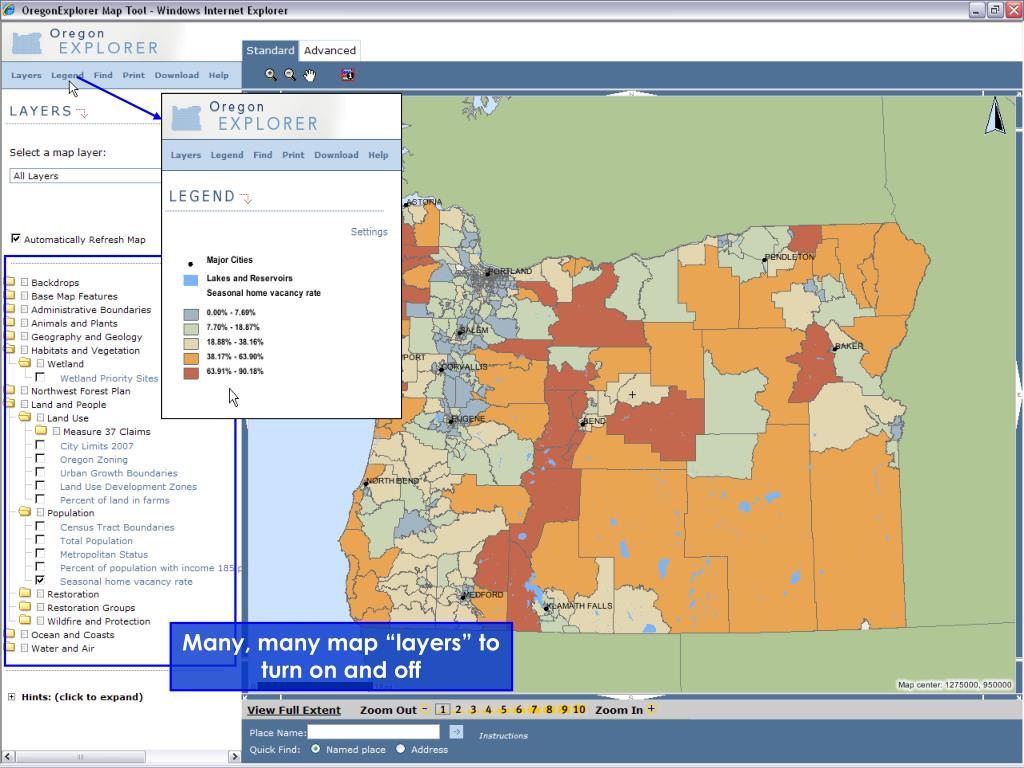The width and height of the screenshot is (1024, 768).
Task: Click the Lakes and Reservoirs blue legend swatch
Action: [191, 280]
